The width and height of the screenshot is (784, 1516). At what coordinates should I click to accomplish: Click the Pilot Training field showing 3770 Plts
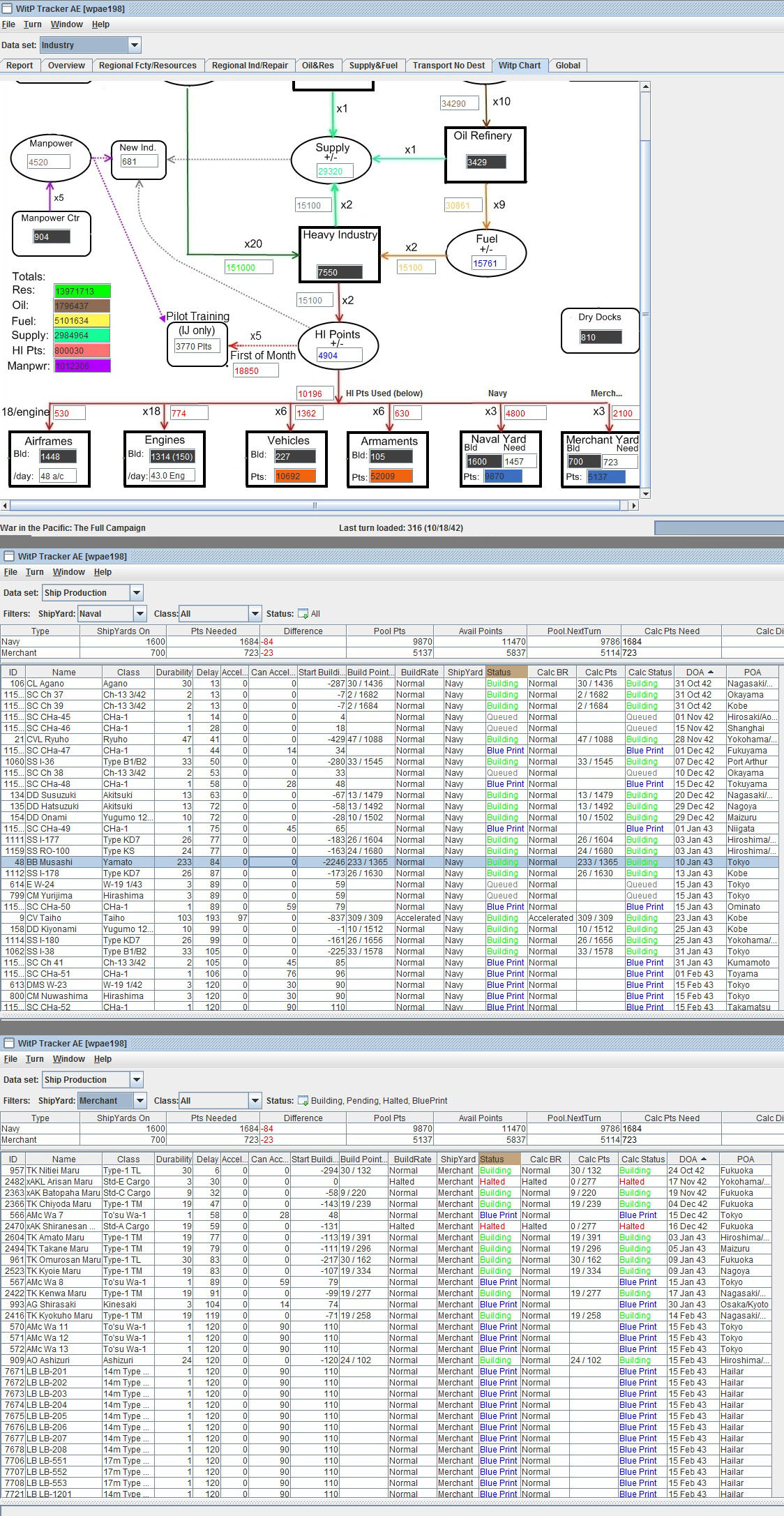point(197,346)
